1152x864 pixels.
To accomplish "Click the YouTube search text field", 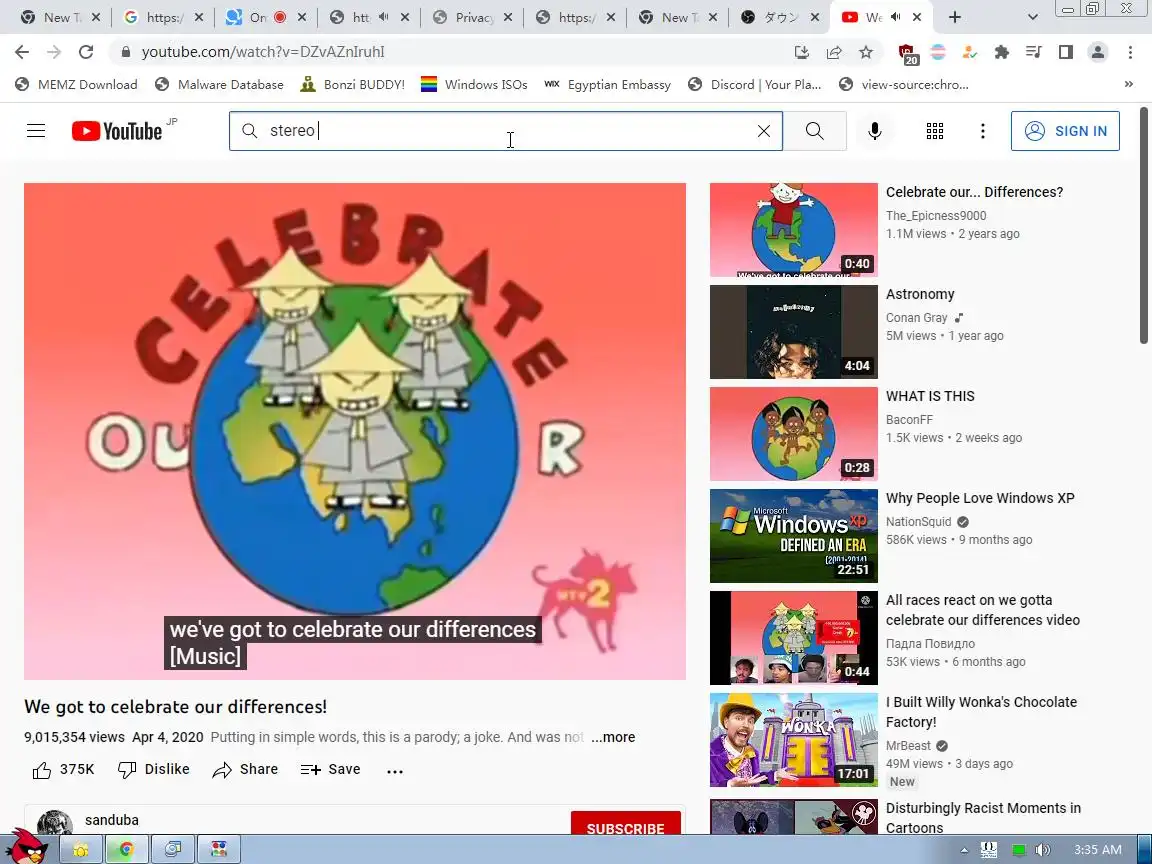I will pyautogui.click(x=507, y=131).
